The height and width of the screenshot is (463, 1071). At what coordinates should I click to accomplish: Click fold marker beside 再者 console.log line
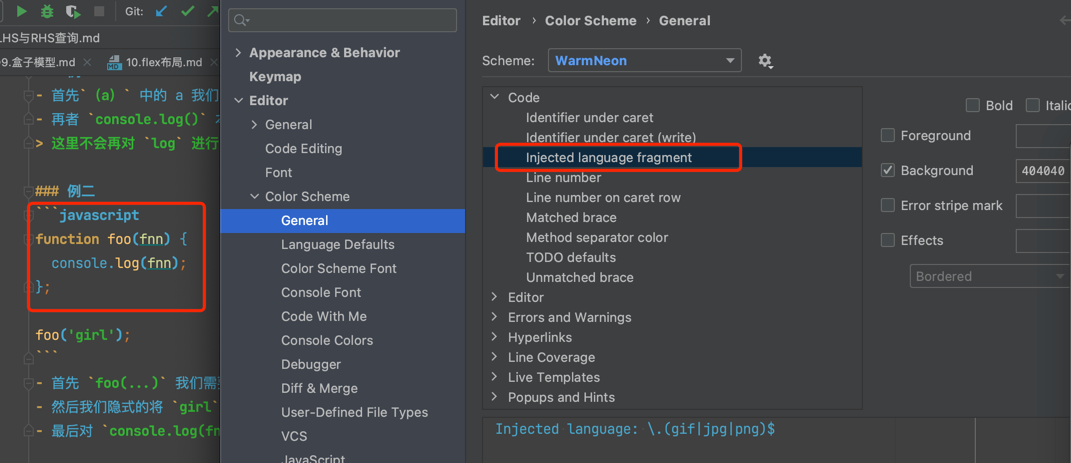click(28, 120)
